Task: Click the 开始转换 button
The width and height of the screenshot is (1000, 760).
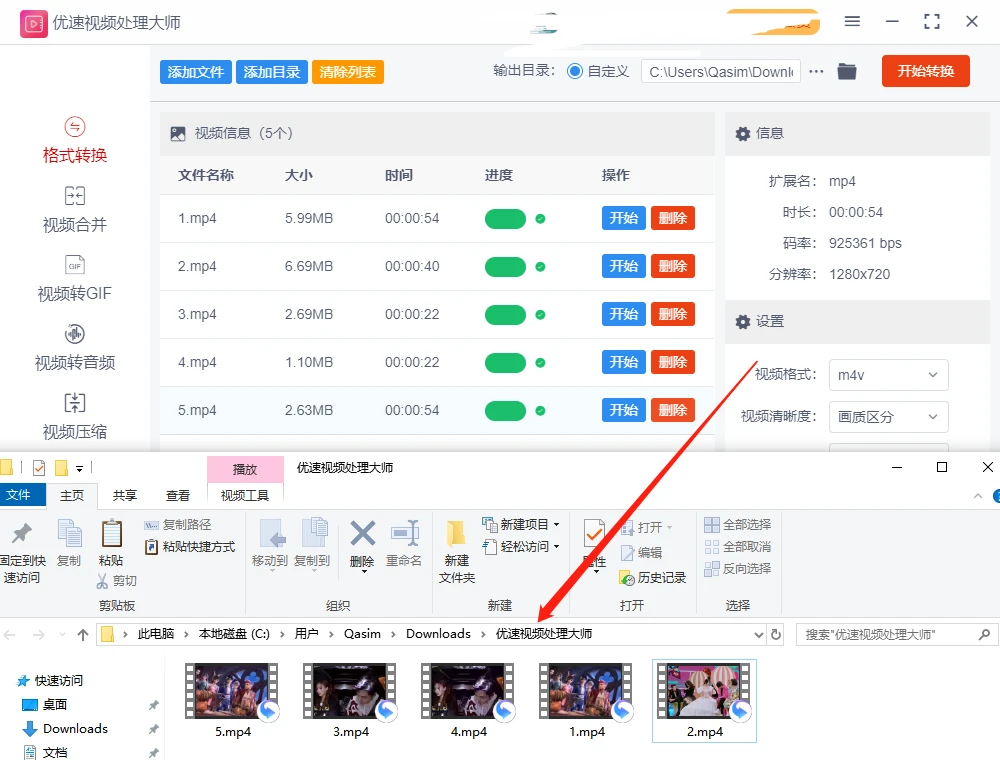Action: [925, 71]
